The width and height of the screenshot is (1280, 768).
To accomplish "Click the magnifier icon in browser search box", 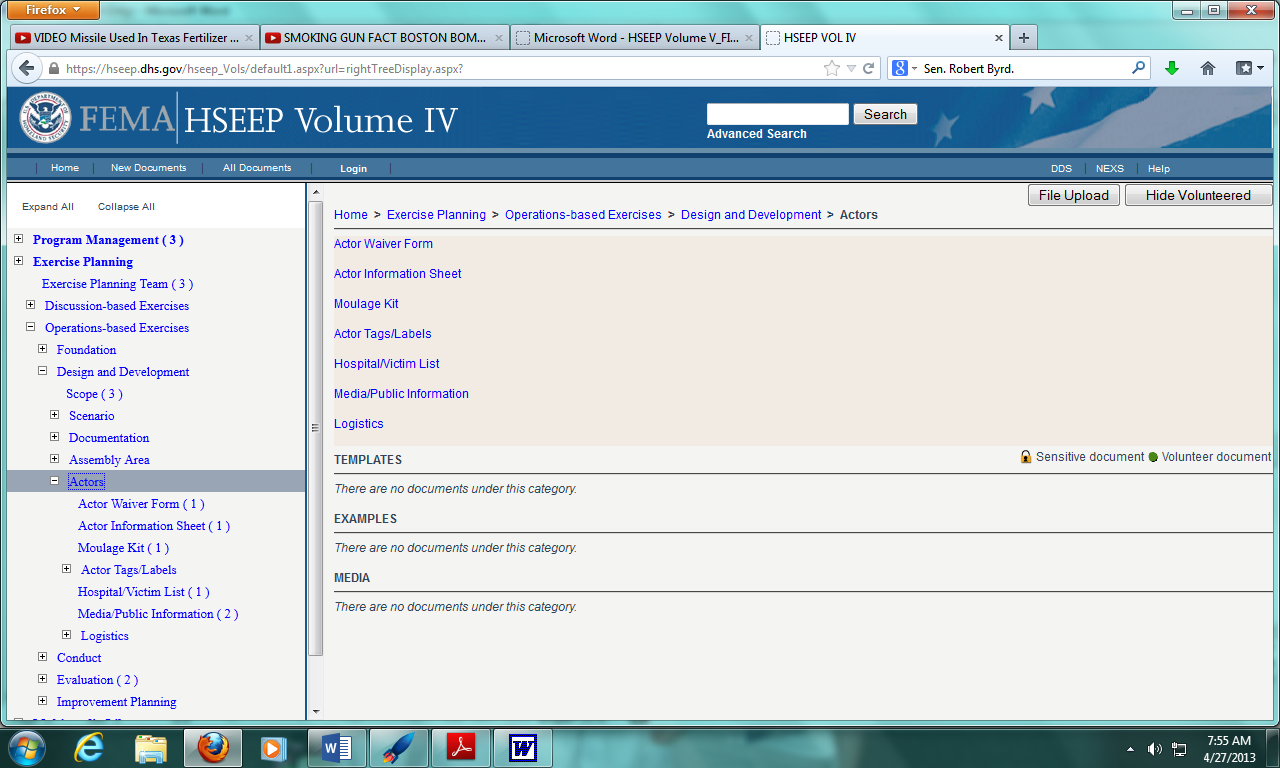I will point(1138,68).
